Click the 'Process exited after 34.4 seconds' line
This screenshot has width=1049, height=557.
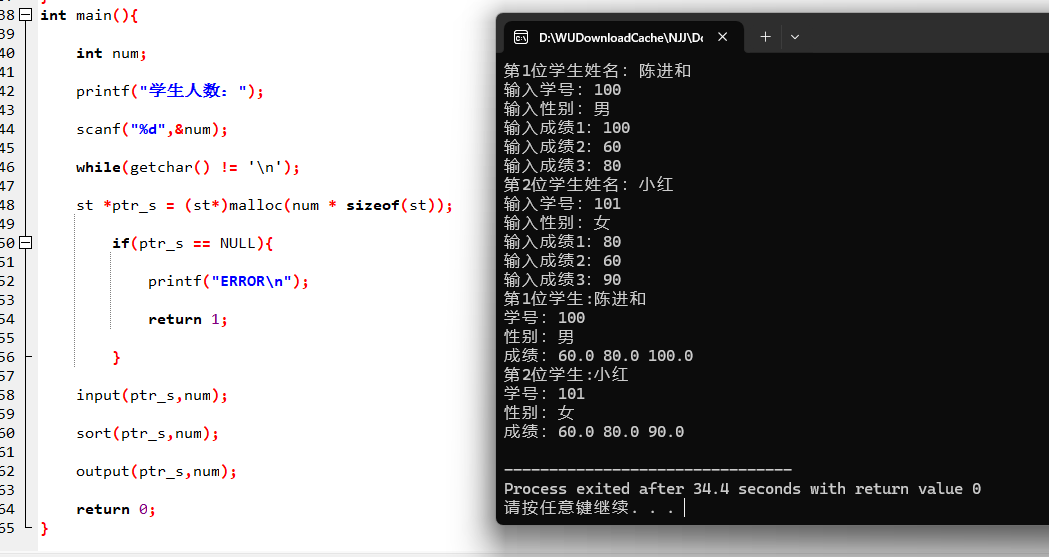[x=743, y=489]
